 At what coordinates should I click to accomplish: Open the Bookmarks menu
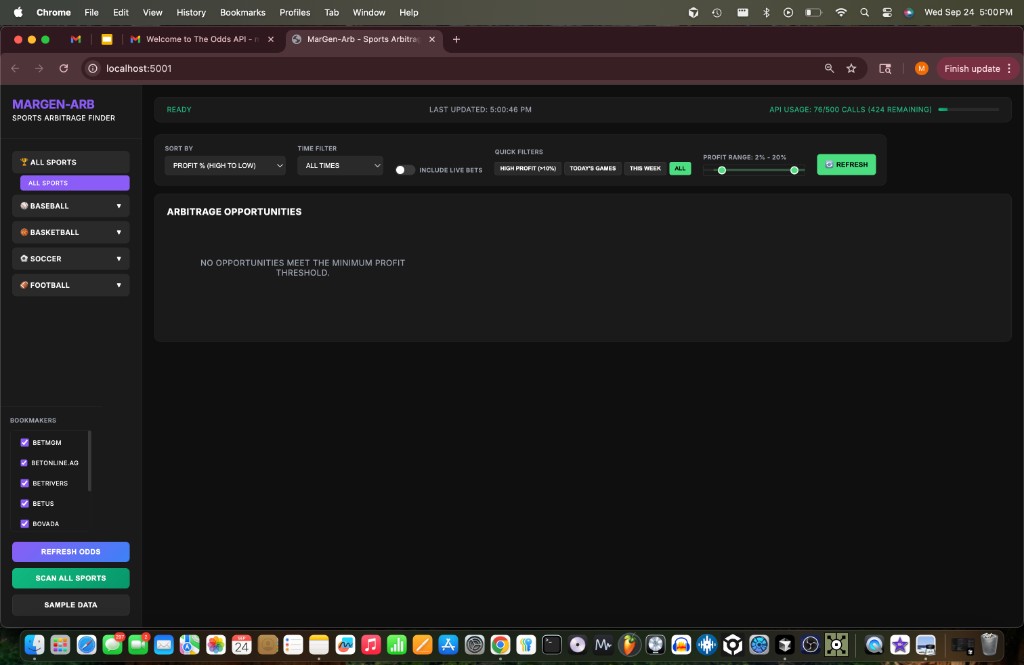(242, 12)
